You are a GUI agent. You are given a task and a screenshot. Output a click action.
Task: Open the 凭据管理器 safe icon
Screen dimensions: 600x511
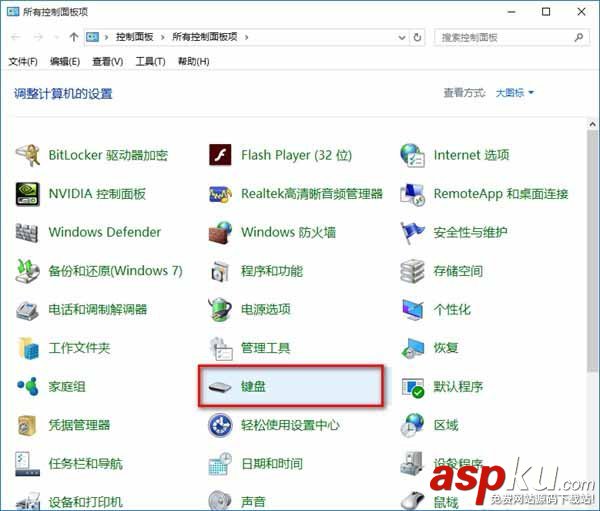point(27,425)
